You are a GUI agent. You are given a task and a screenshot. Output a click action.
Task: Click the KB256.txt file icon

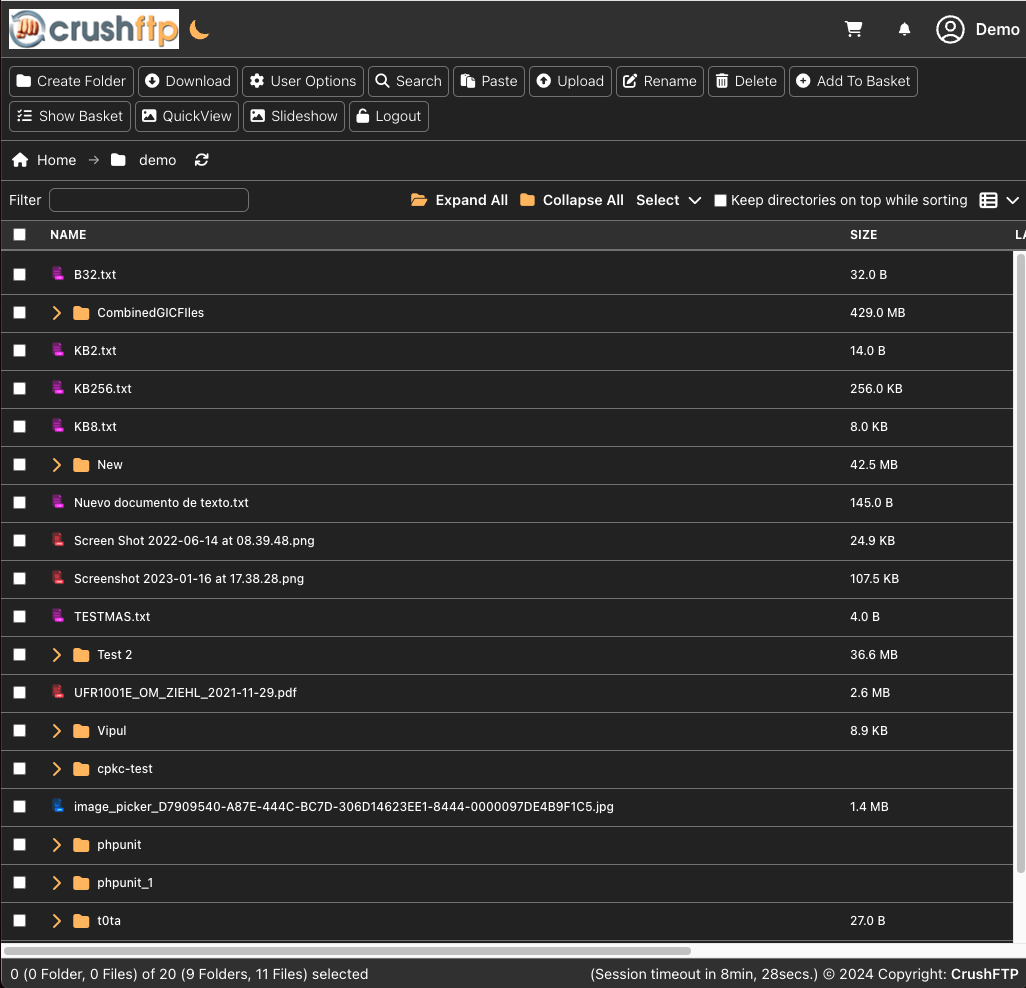(x=58, y=387)
